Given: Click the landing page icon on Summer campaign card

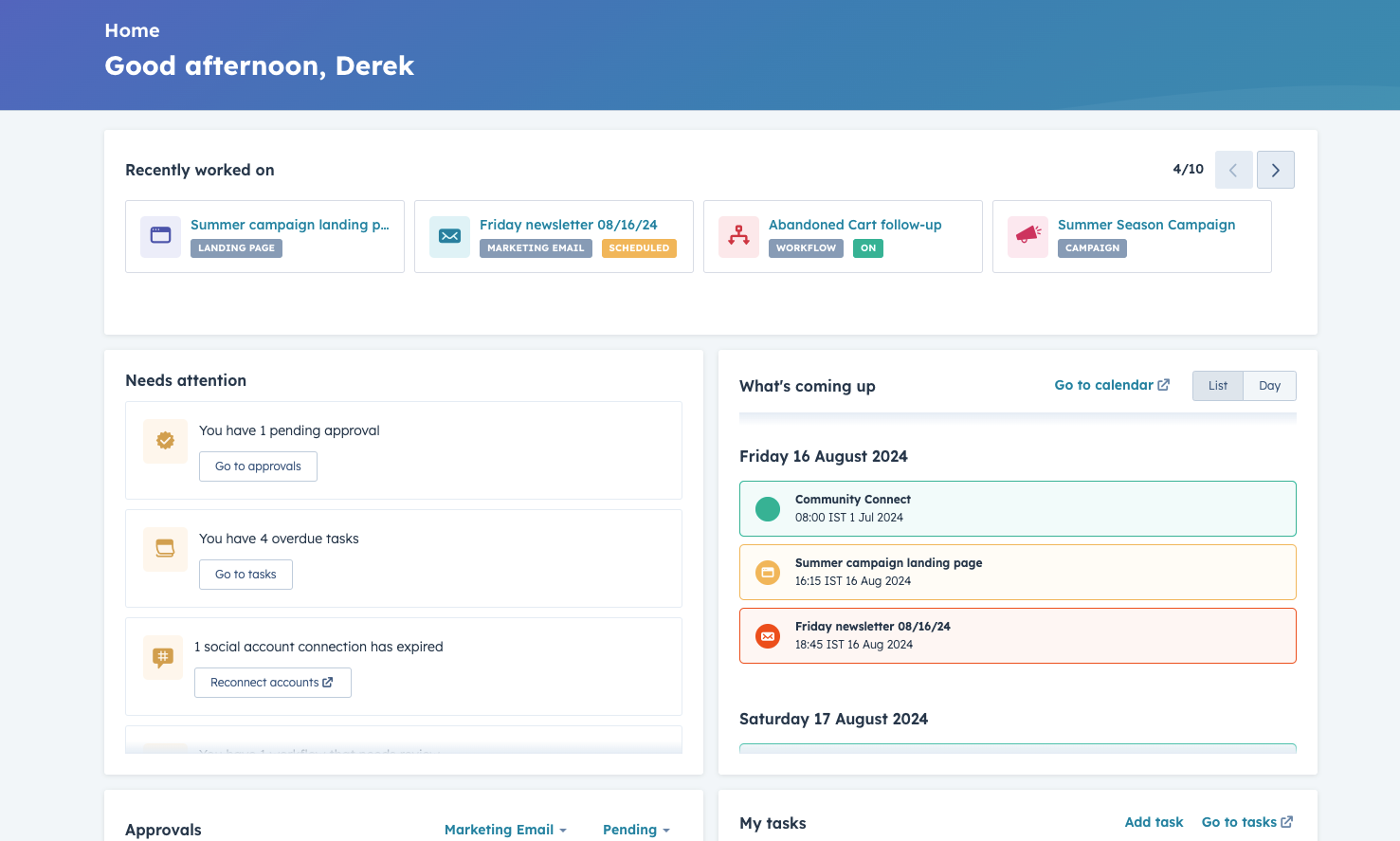Looking at the screenshot, I should click(x=160, y=236).
